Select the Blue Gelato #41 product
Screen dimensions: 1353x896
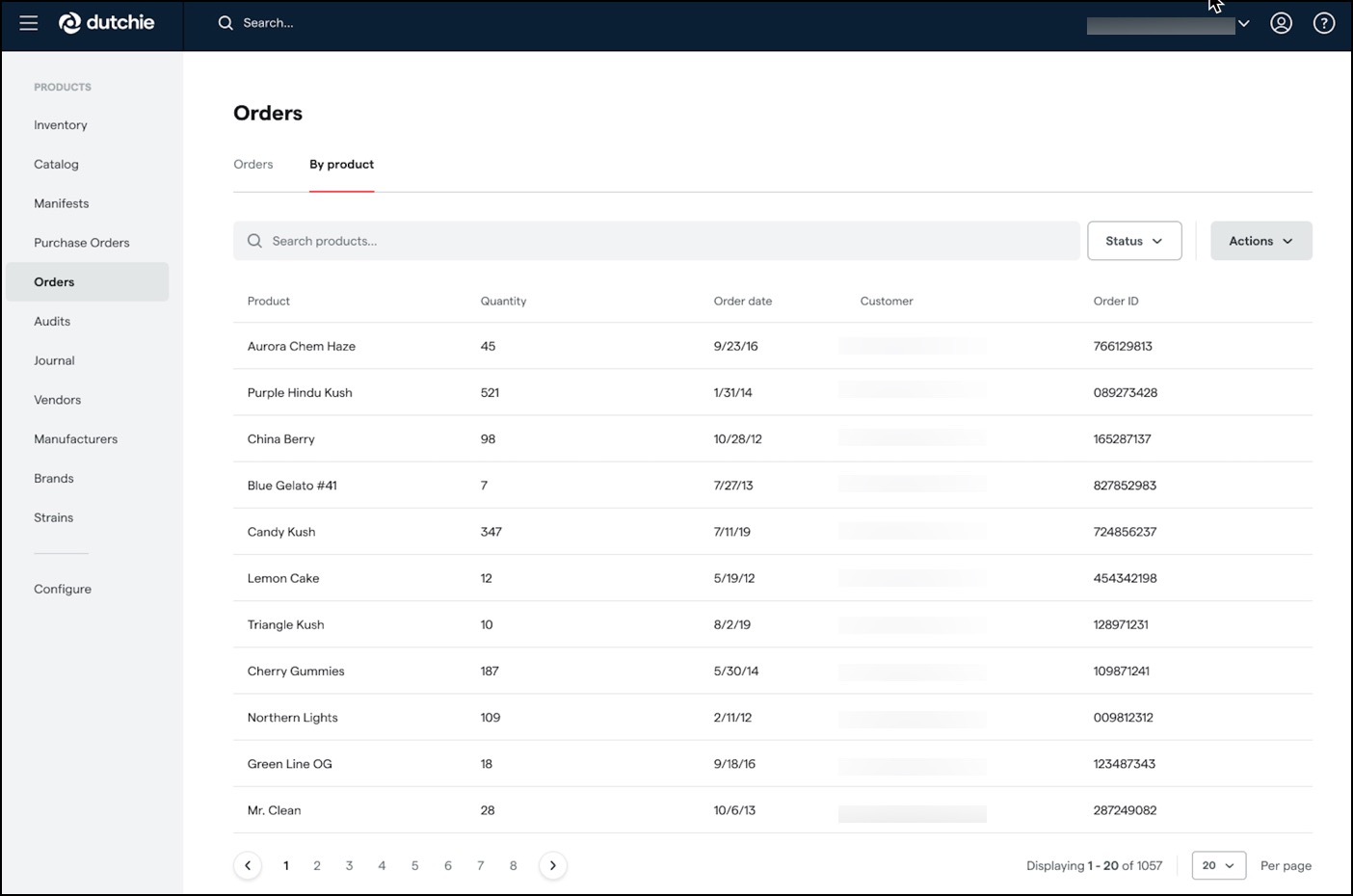(292, 486)
